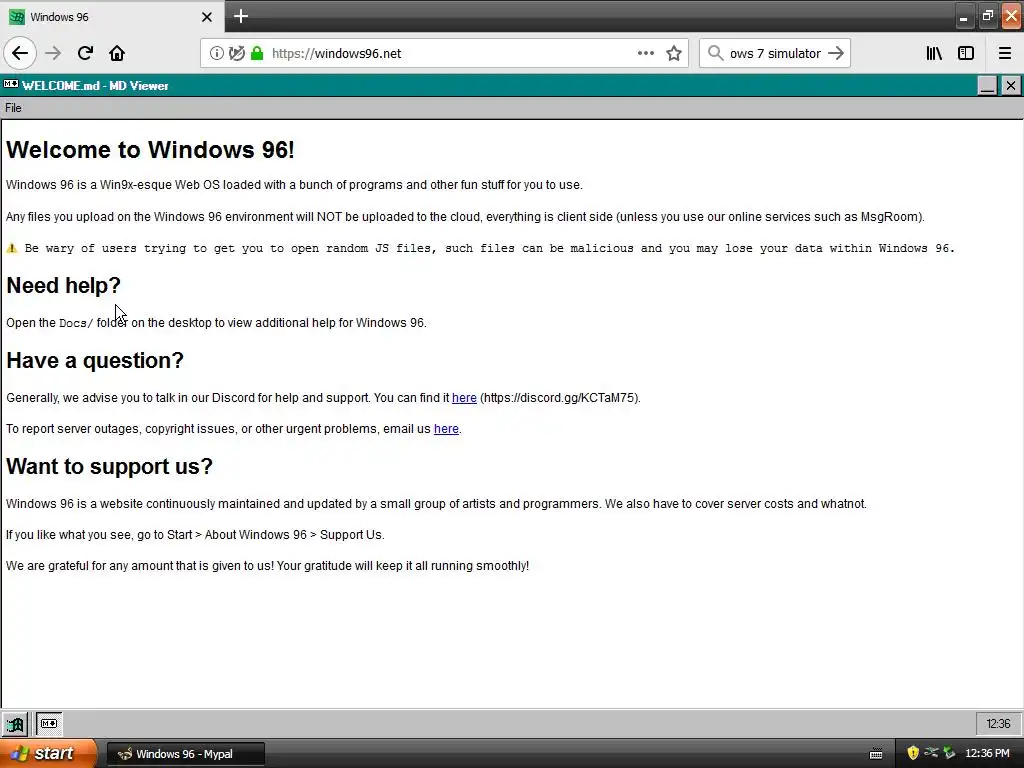Open a new browser tab with plus
The image size is (1024, 768).
(x=241, y=16)
